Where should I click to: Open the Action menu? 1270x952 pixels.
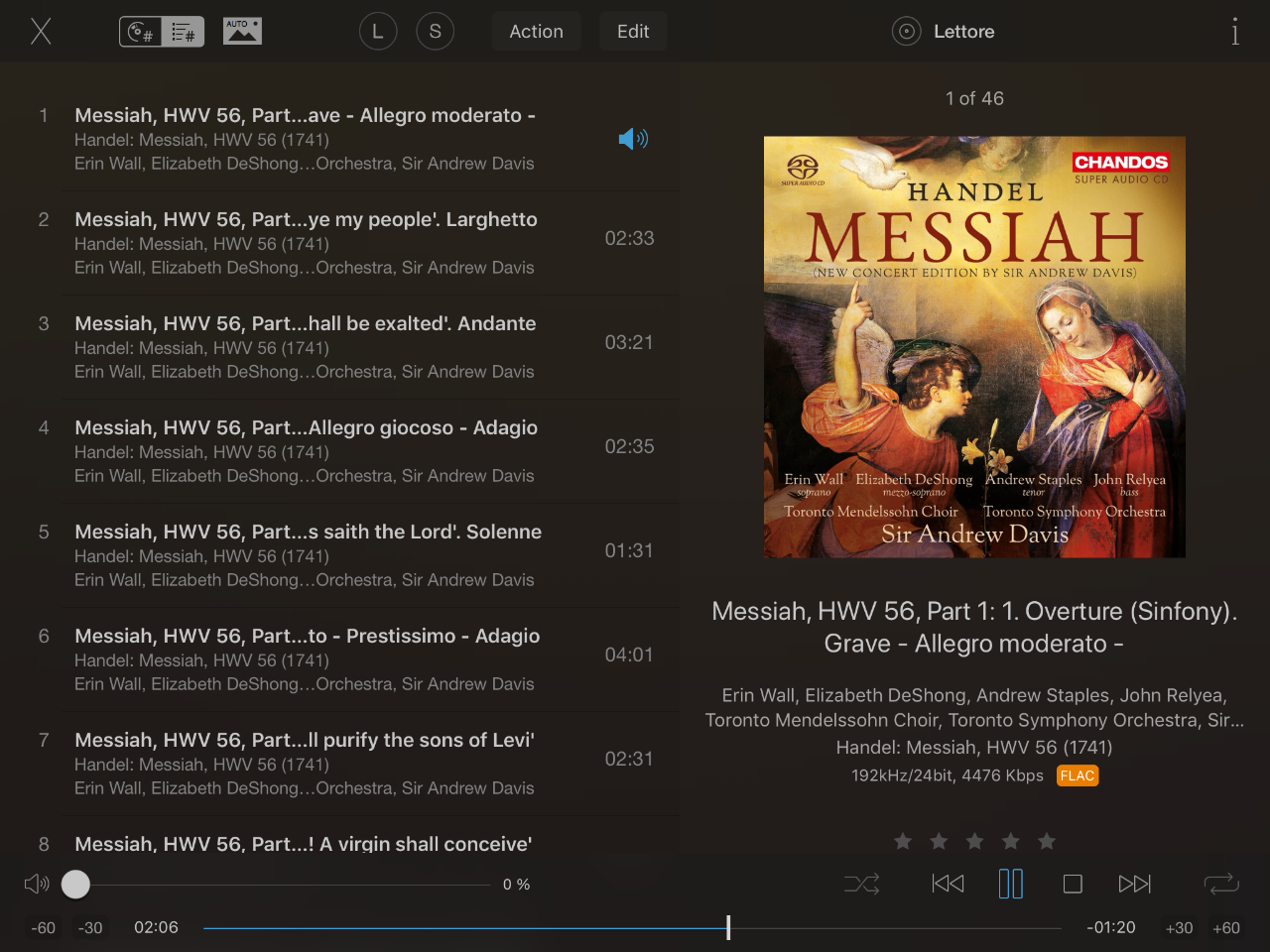tap(536, 32)
